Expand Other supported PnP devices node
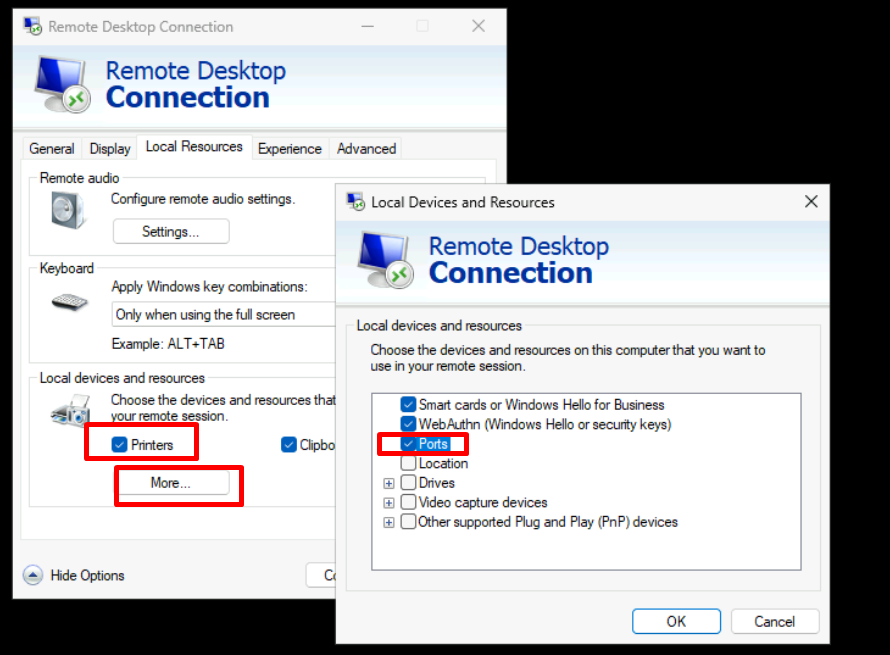The width and height of the screenshot is (890, 655). click(389, 522)
